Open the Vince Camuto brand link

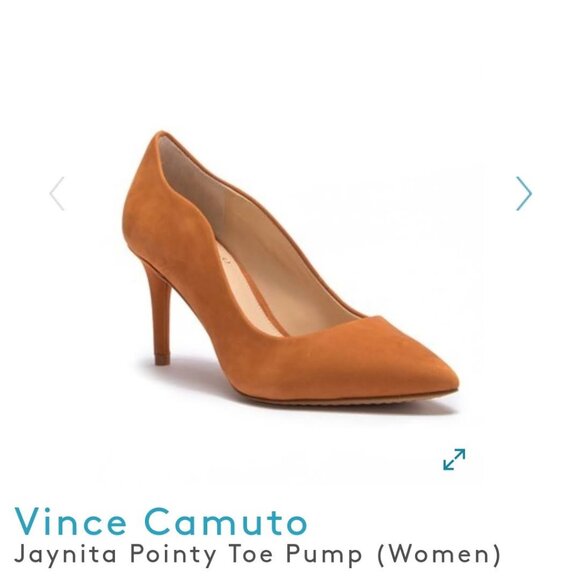pyautogui.click(x=161, y=521)
